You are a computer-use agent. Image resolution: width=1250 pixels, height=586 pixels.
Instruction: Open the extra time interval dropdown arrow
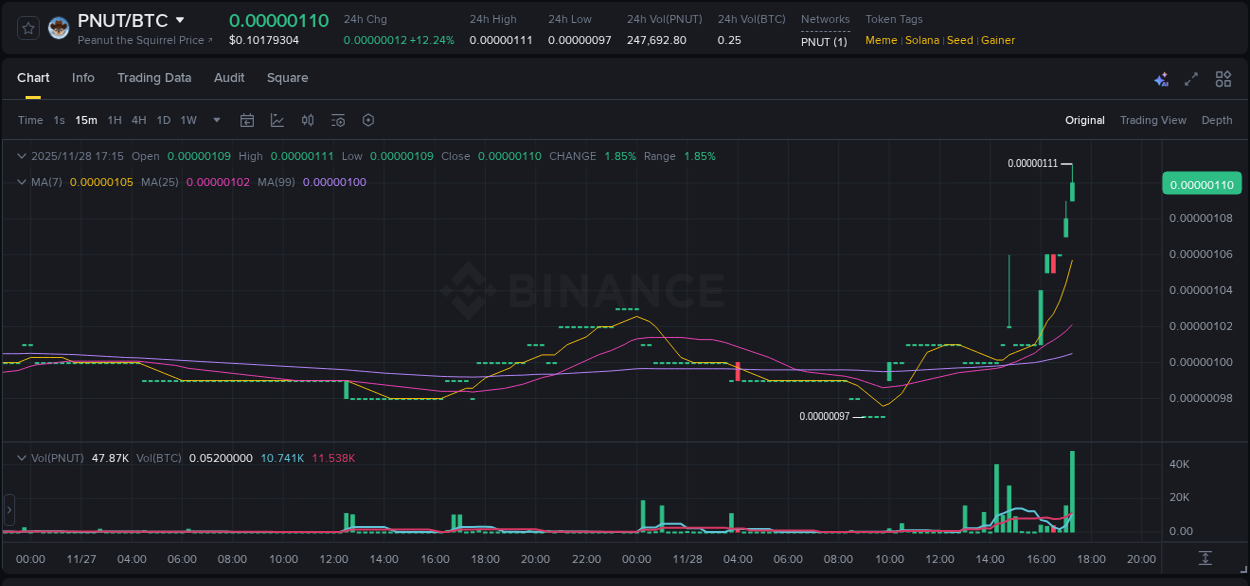(x=215, y=120)
